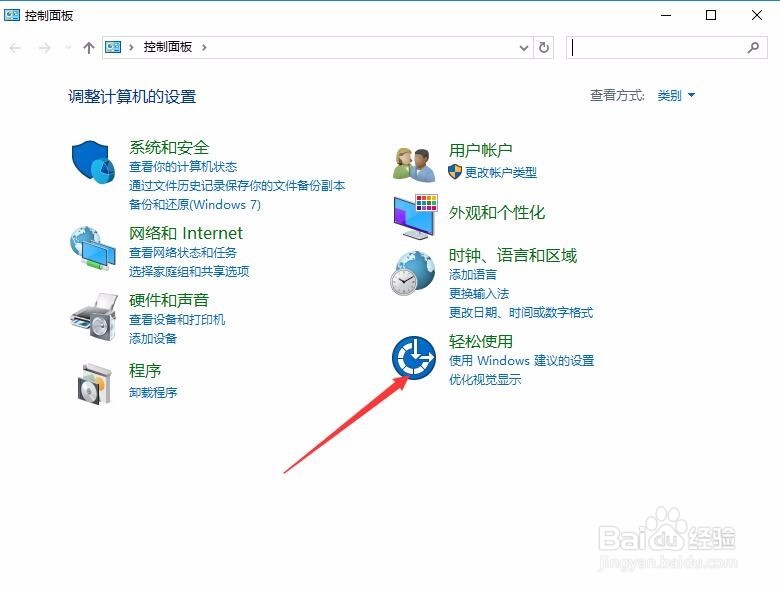Open the 系统和安全 shield icon
780x590 pixels.
(x=93, y=162)
